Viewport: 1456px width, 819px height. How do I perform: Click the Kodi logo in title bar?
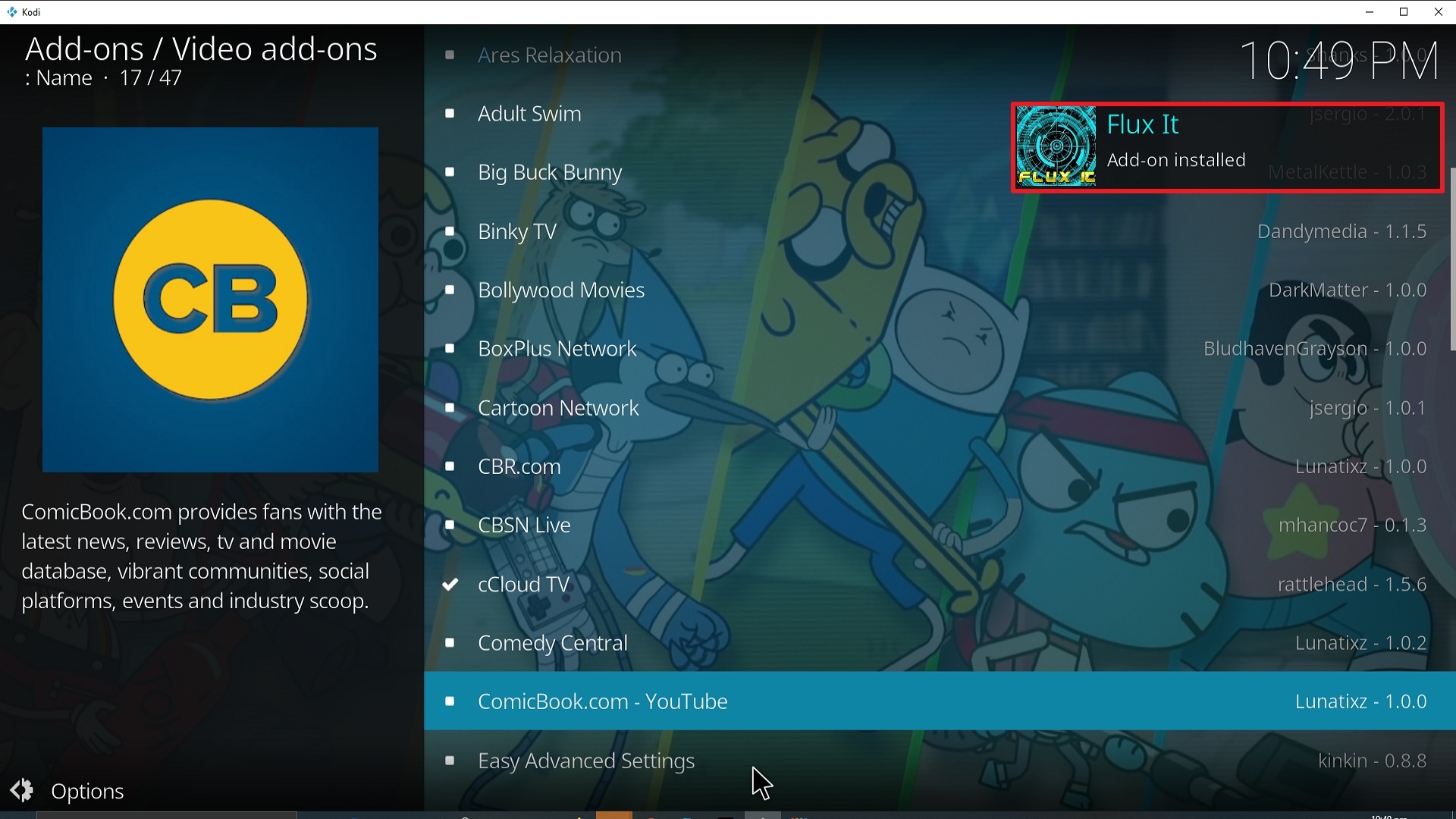pos(12,12)
